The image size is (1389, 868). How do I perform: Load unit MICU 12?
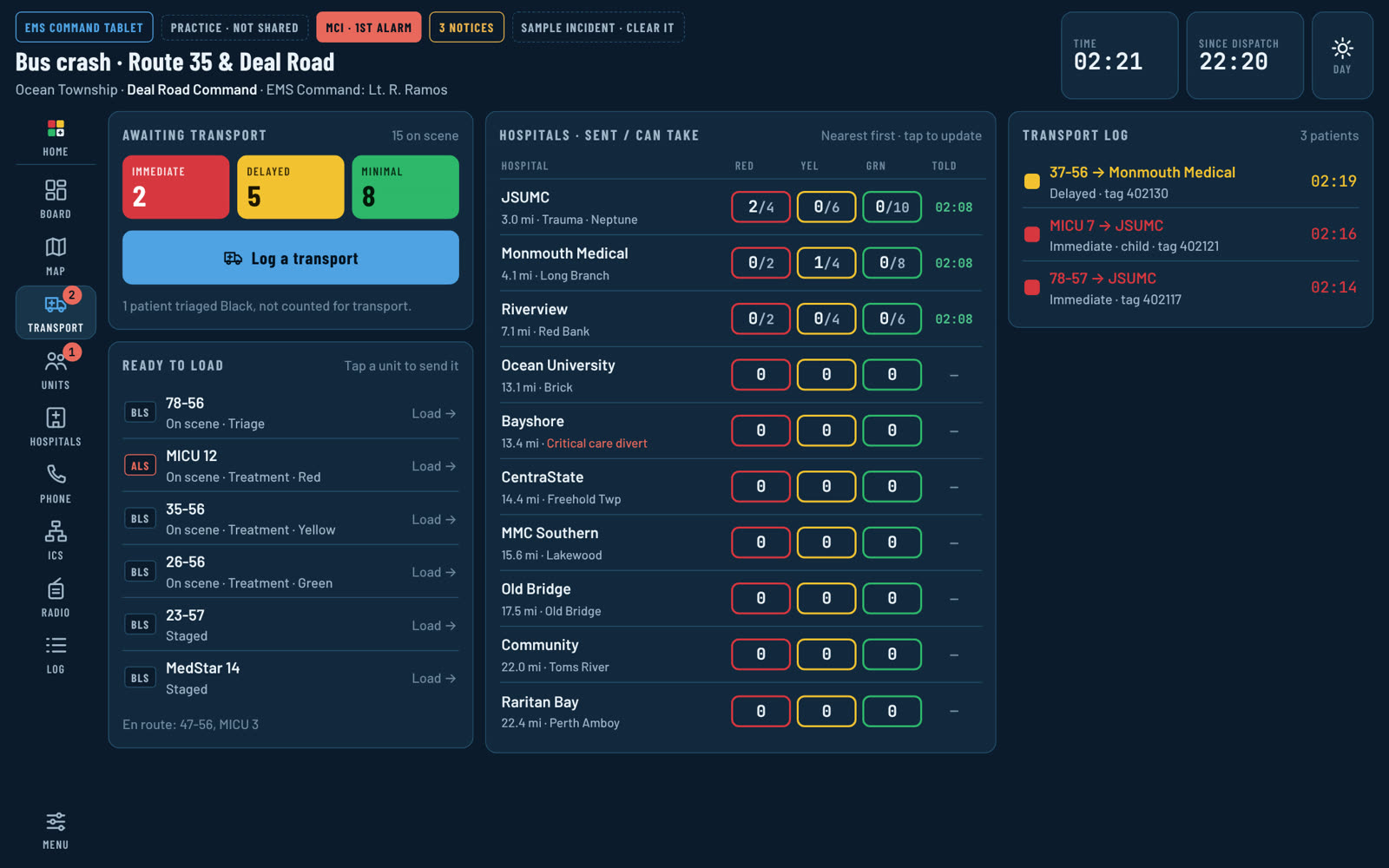(291, 466)
